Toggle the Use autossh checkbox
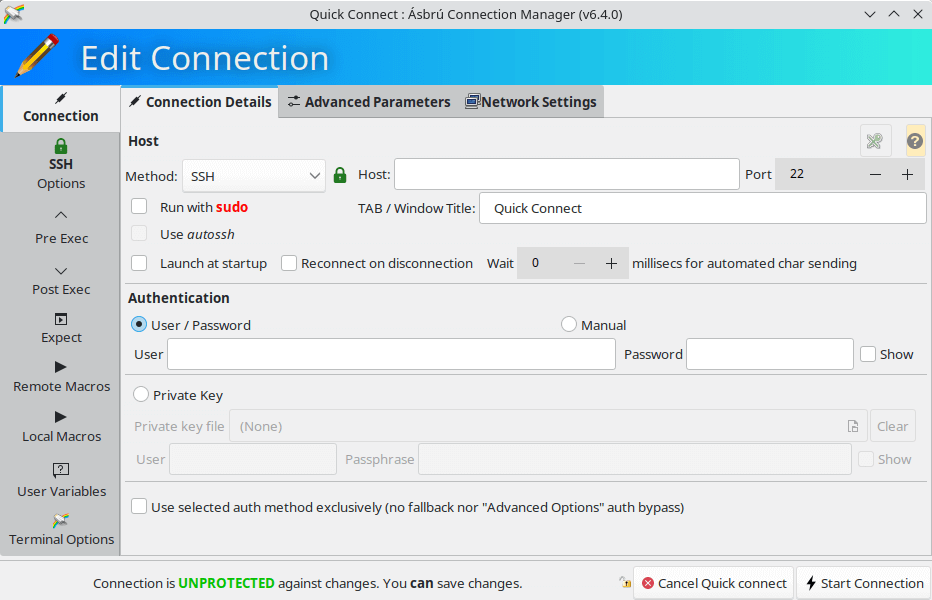This screenshot has height=600, width=932. pos(139,234)
